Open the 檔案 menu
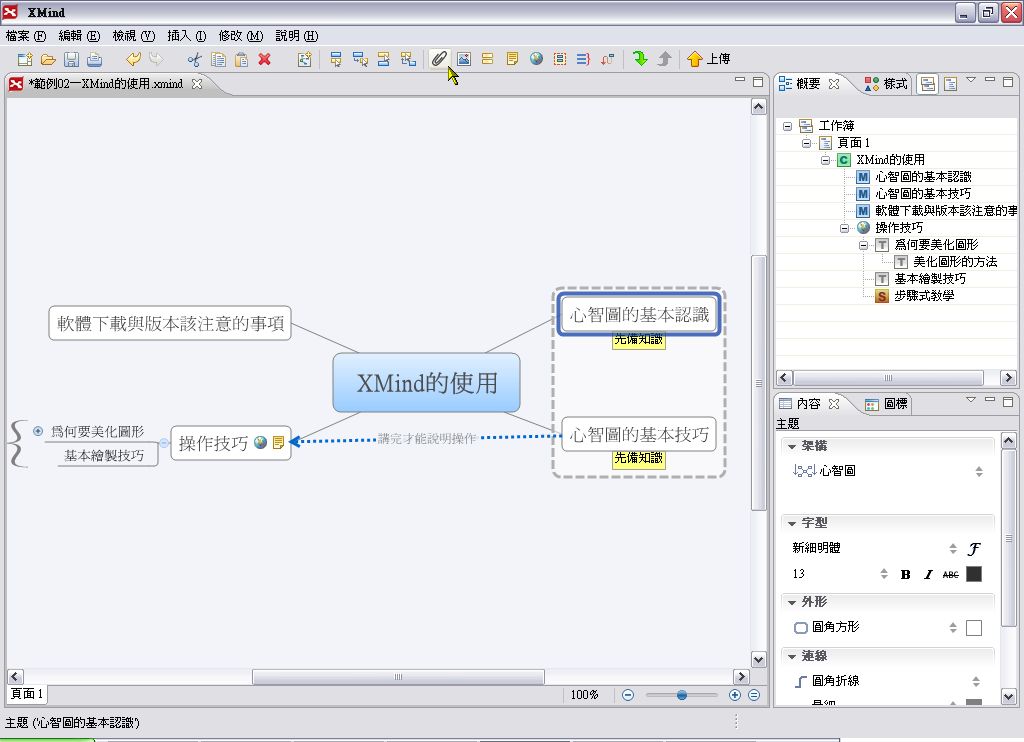This screenshot has width=1024, height=742. click(26, 36)
